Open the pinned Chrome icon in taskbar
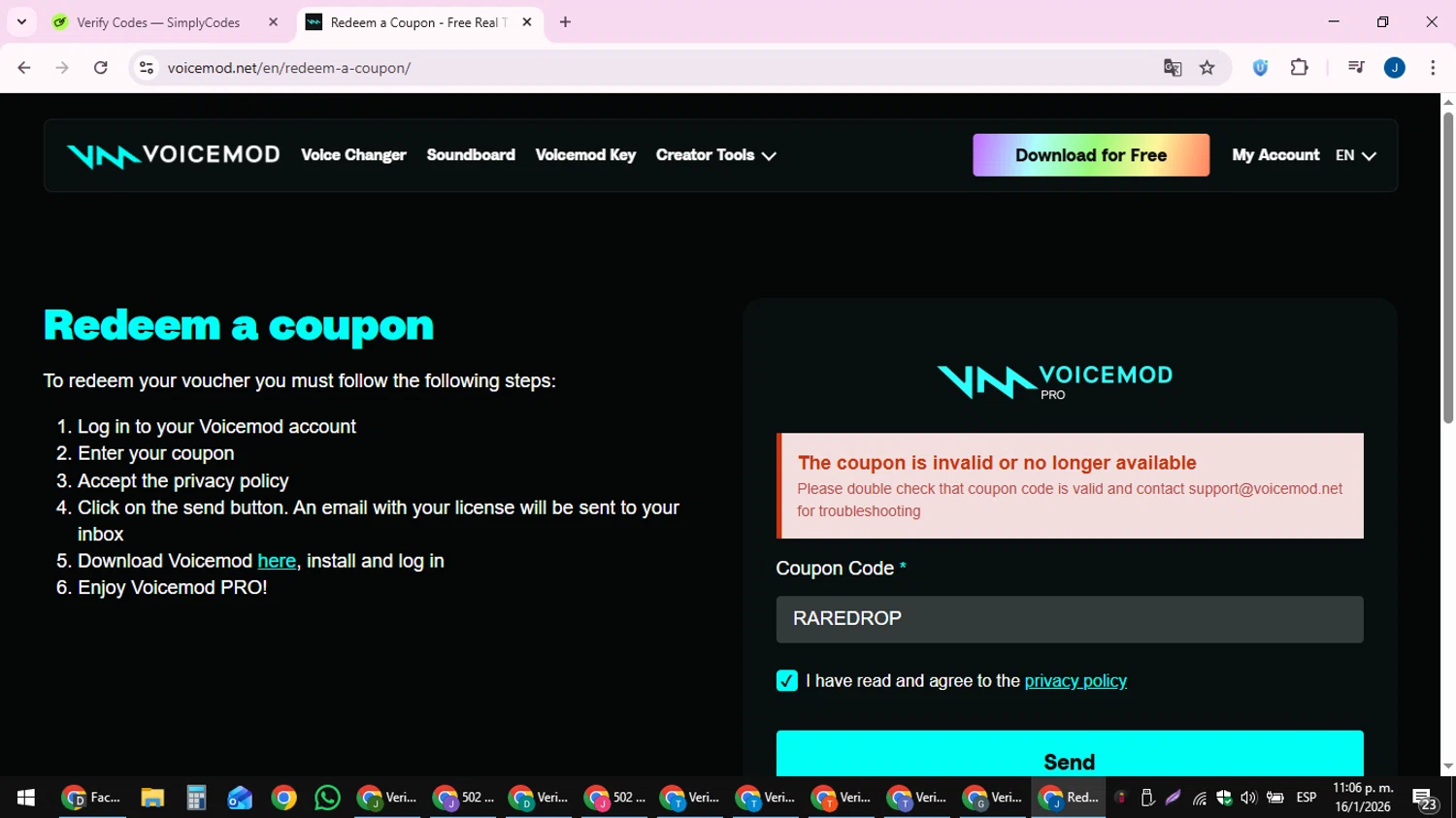This screenshot has width=1456, height=818. (x=283, y=798)
